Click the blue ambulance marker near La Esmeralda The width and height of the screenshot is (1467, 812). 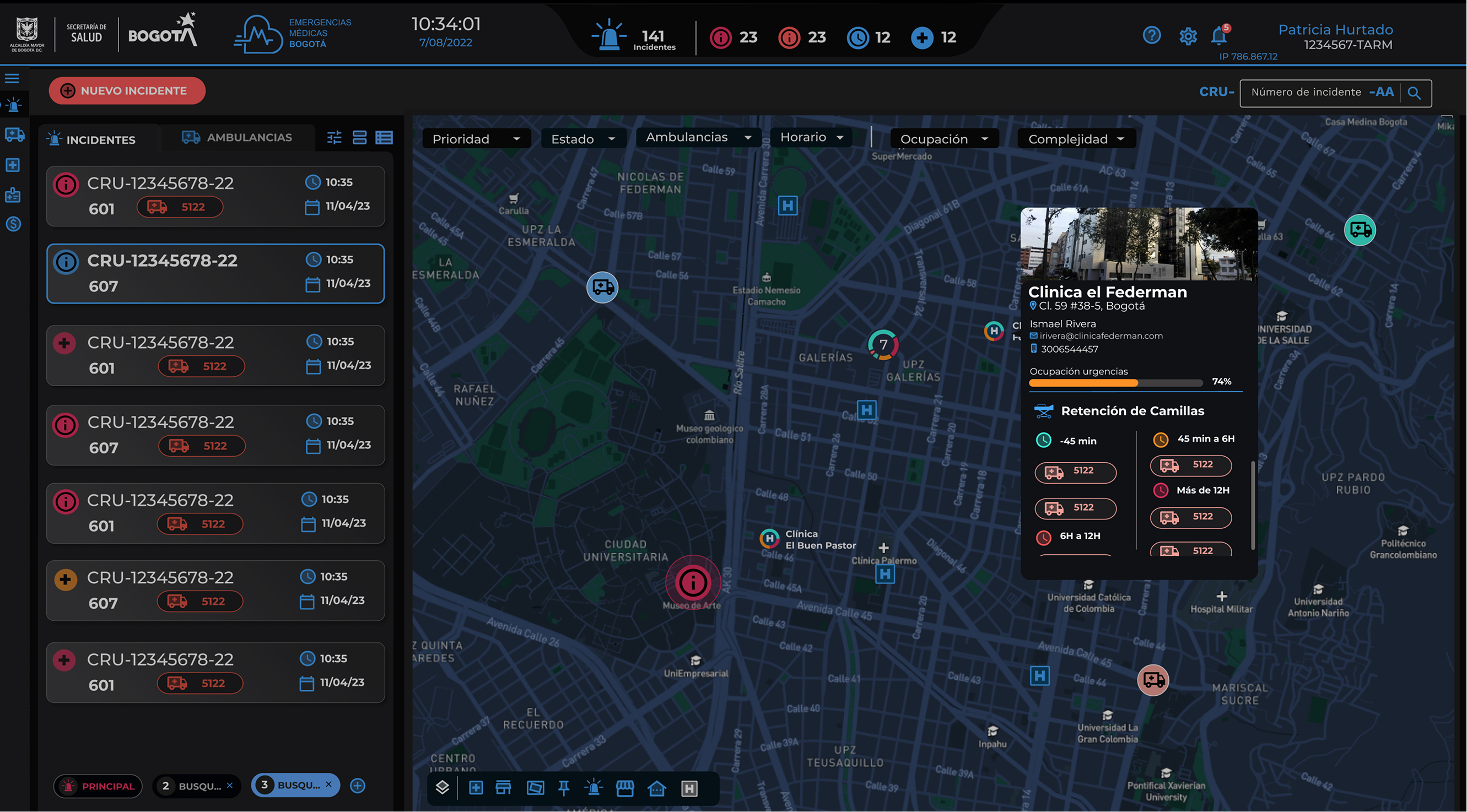coord(602,287)
